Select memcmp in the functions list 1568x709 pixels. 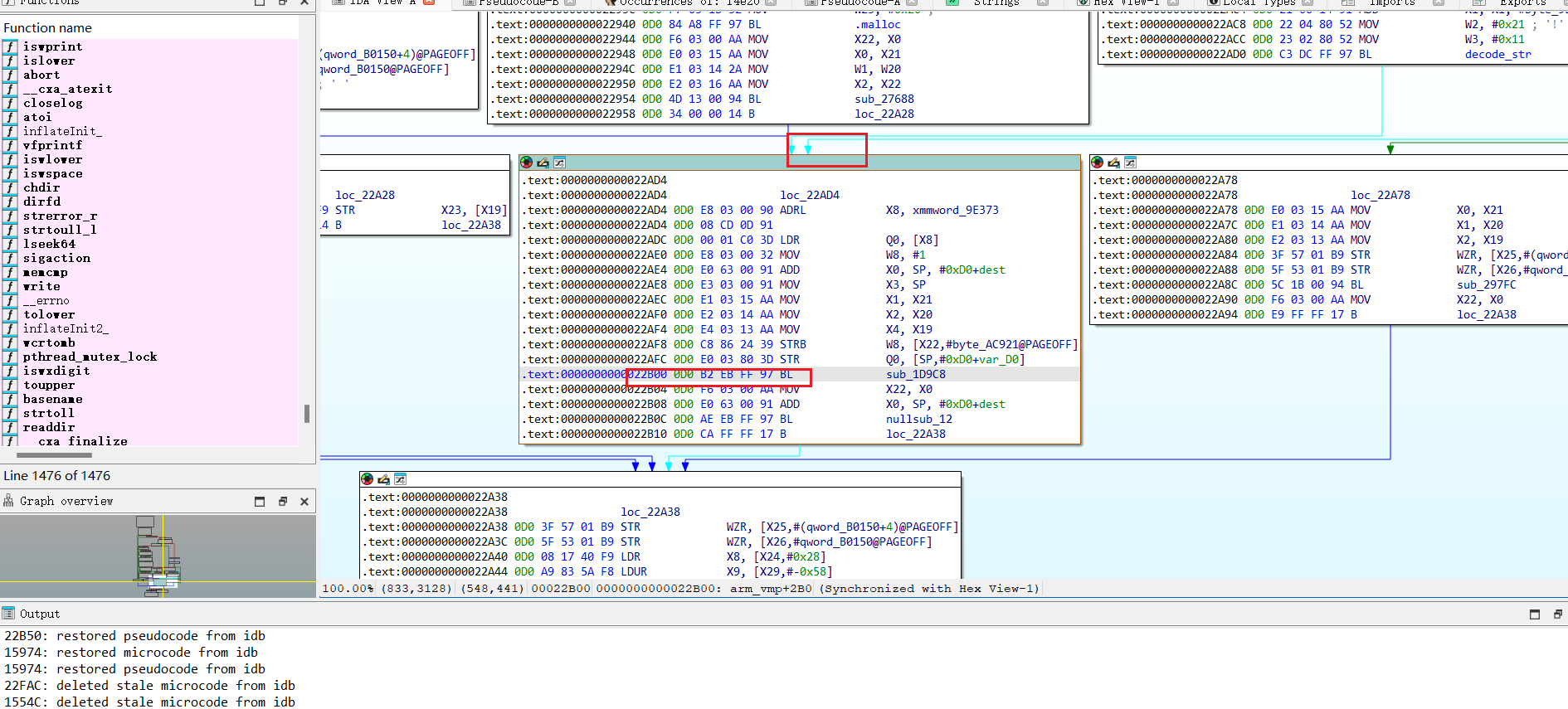pyautogui.click(x=45, y=272)
